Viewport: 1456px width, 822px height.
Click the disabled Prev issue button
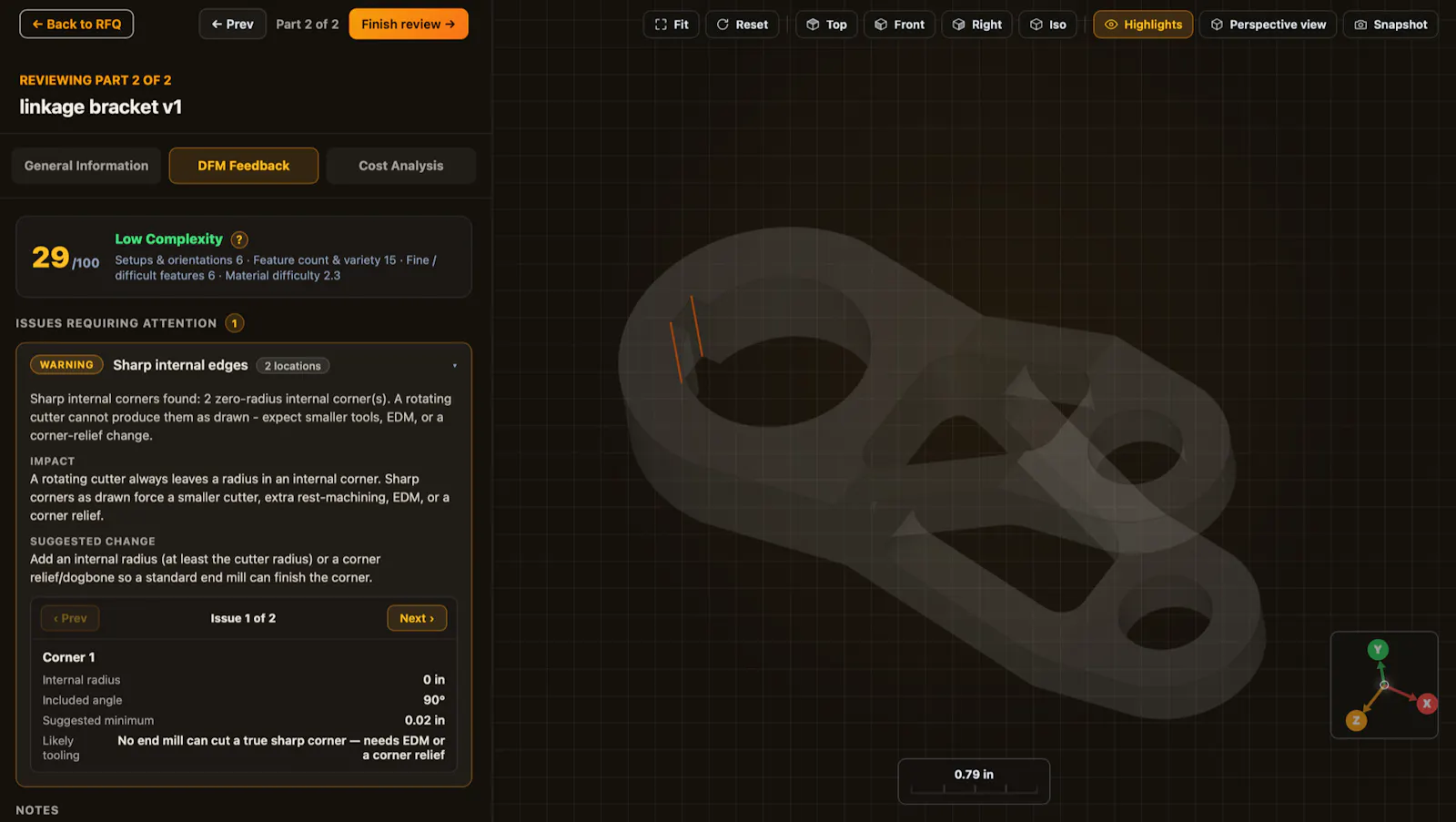point(70,618)
